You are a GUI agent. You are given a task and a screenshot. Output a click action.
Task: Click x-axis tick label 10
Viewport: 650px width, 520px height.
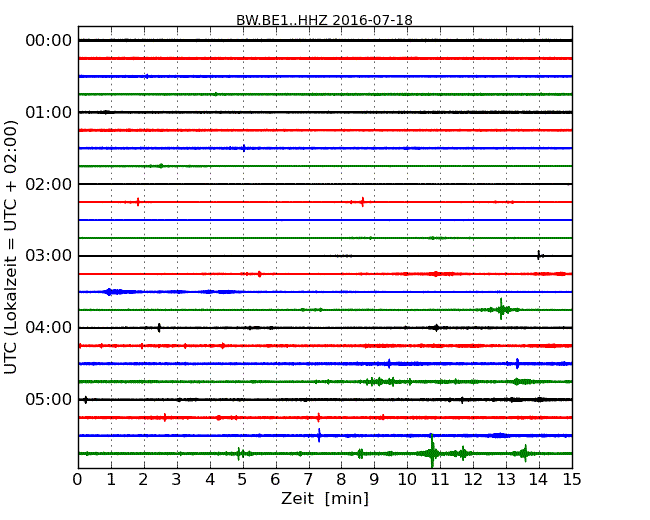407,479
